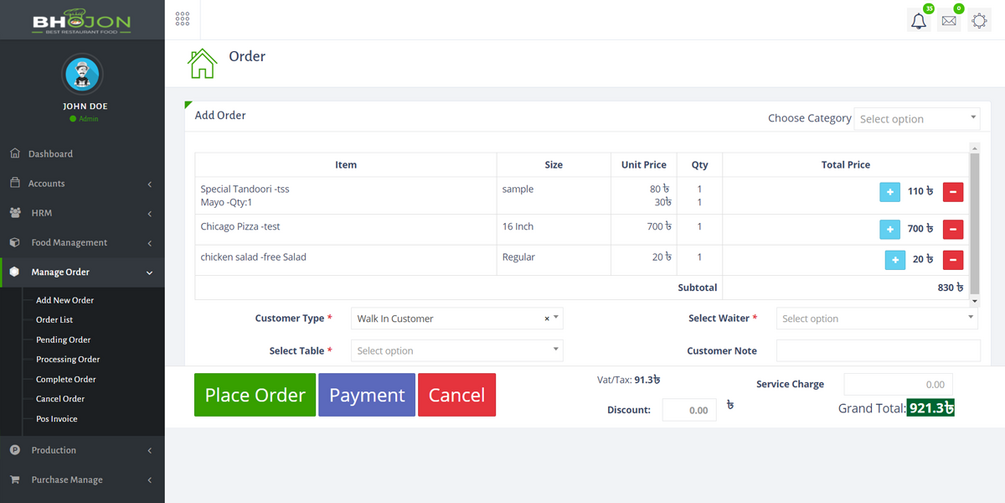Open Complete Order page
Image resolution: width=1005 pixels, height=503 pixels.
tap(66, 379)
